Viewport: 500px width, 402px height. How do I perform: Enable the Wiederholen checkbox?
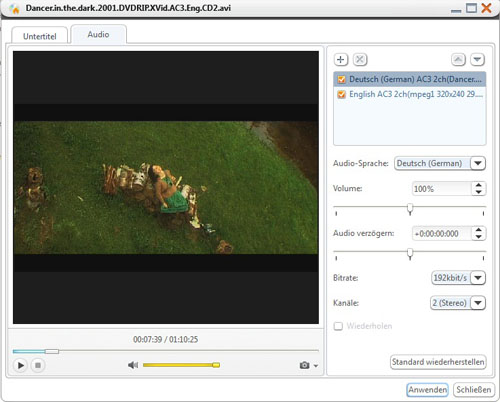tap(338, 326)
